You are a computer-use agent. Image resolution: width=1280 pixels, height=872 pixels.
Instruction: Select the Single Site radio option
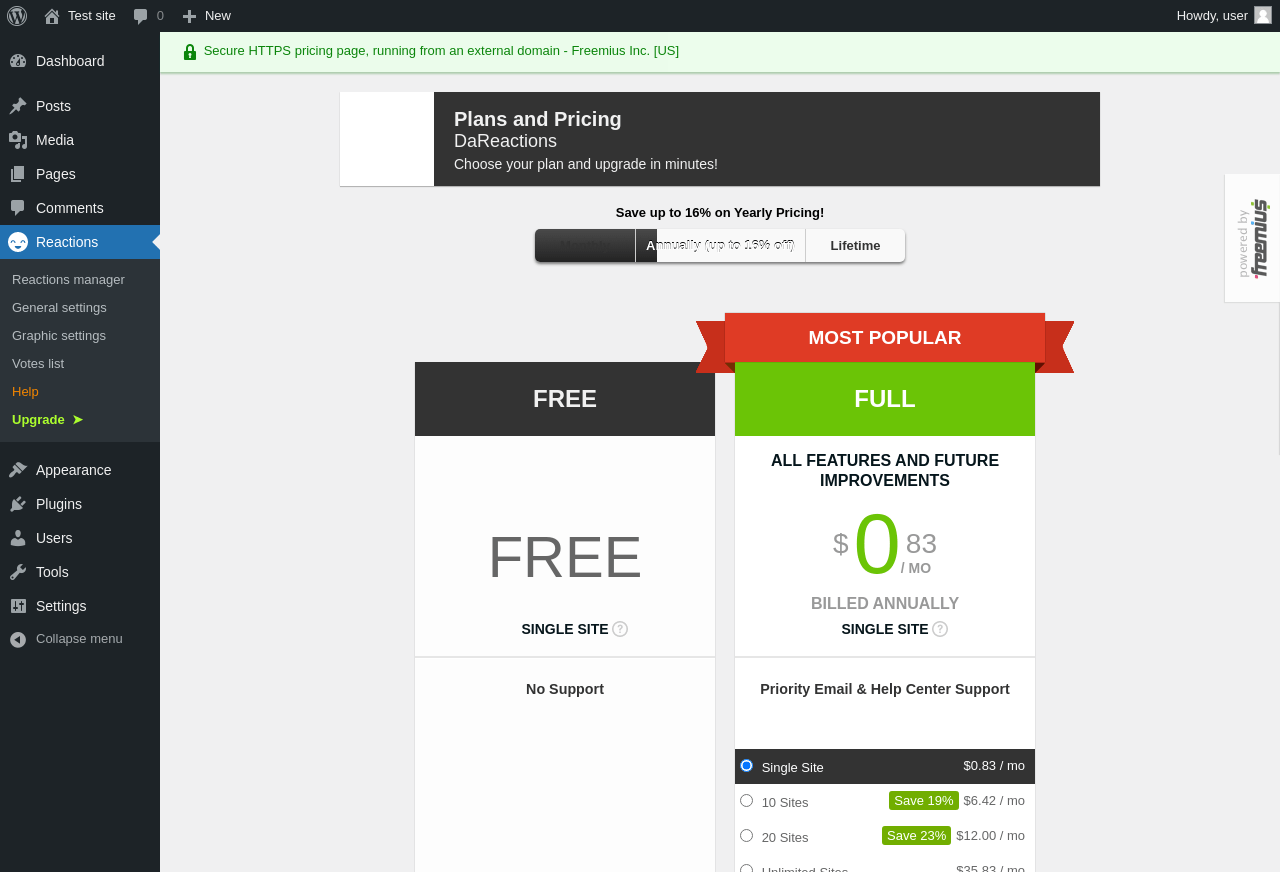point(746,766)
